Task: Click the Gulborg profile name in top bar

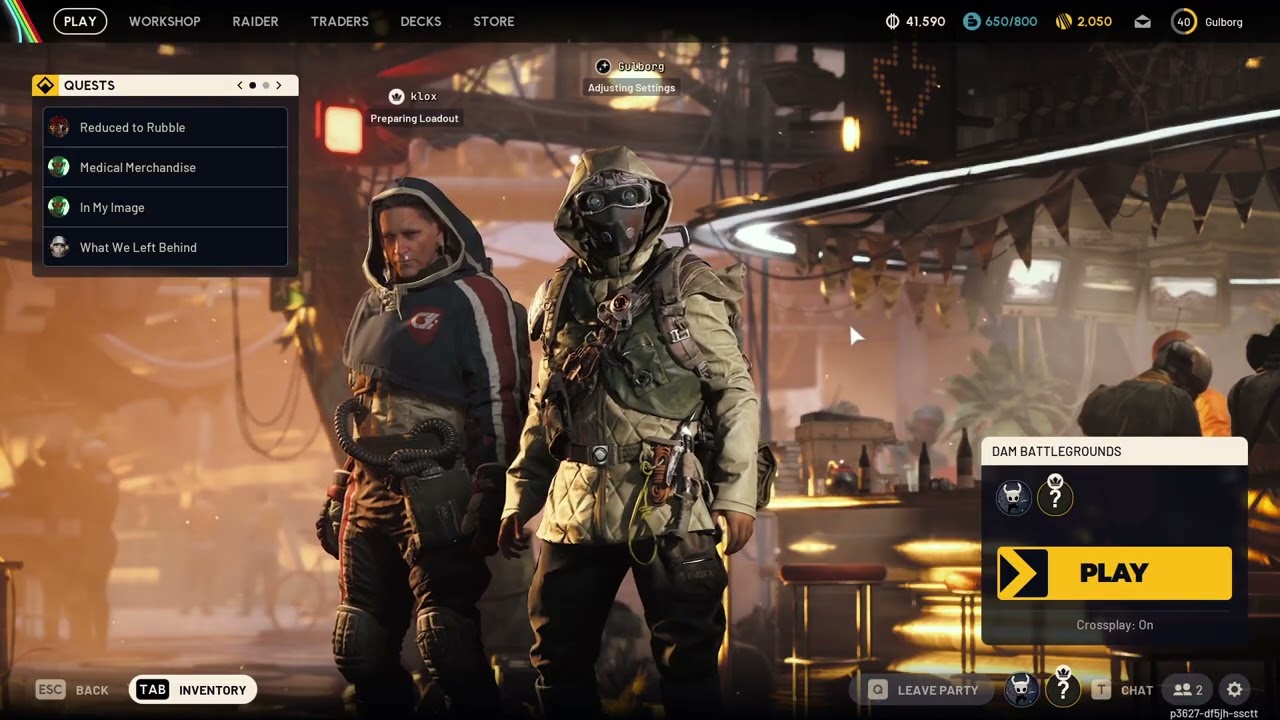Action: click(x=1224, y=21)
